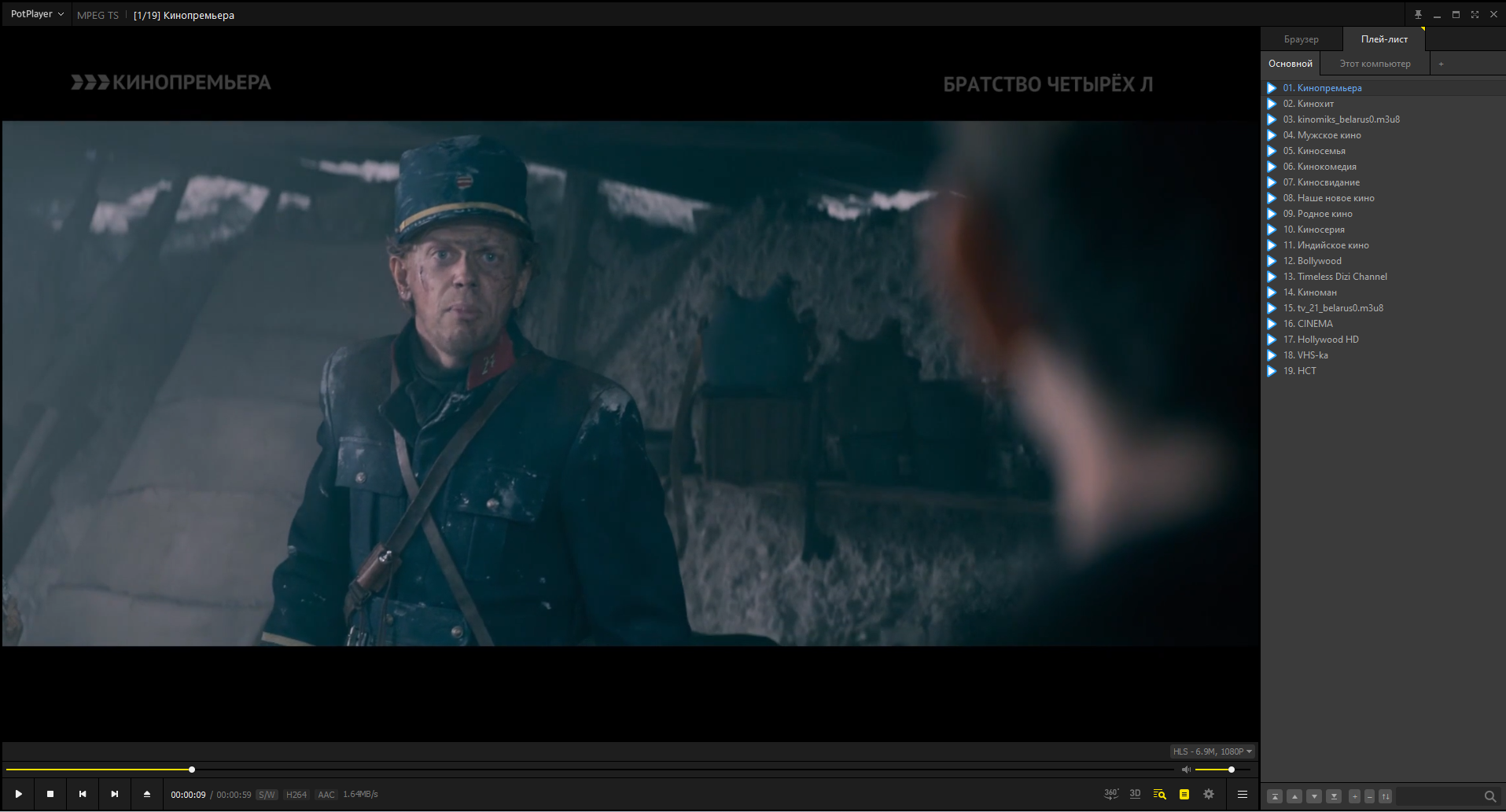Remove an item with the minus button
This screenshot has height=812, width=1506.
[x=1369, y=796]
